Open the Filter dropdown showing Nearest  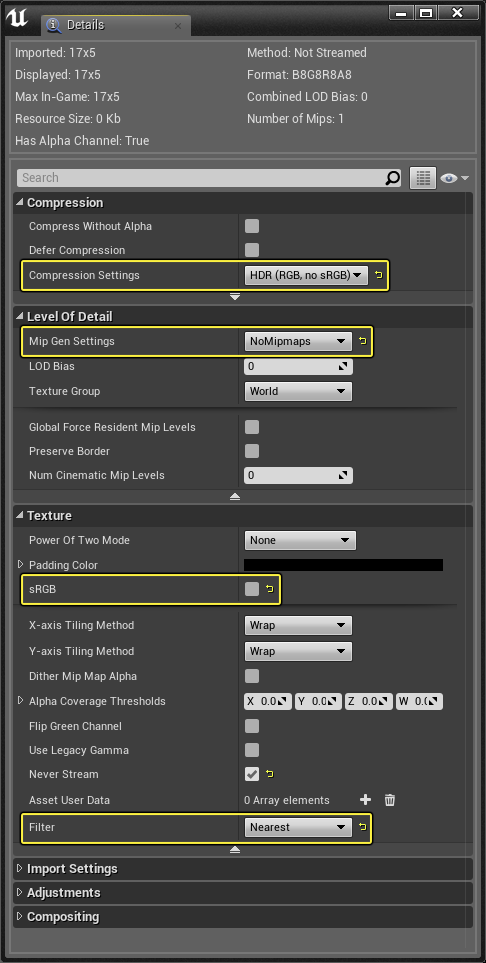point(298,827)
